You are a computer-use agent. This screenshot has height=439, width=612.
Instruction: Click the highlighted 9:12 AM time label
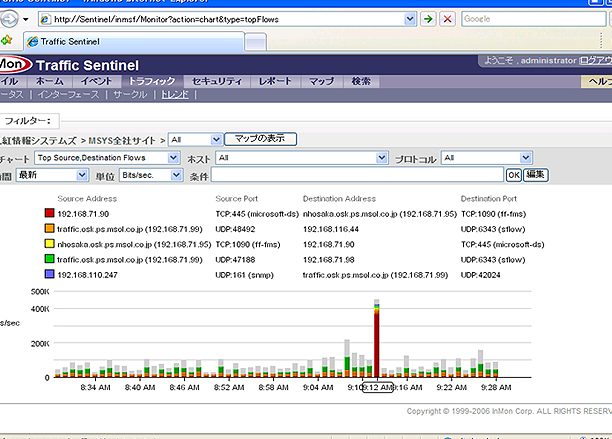pyautogui.click(x=377, y=387)
